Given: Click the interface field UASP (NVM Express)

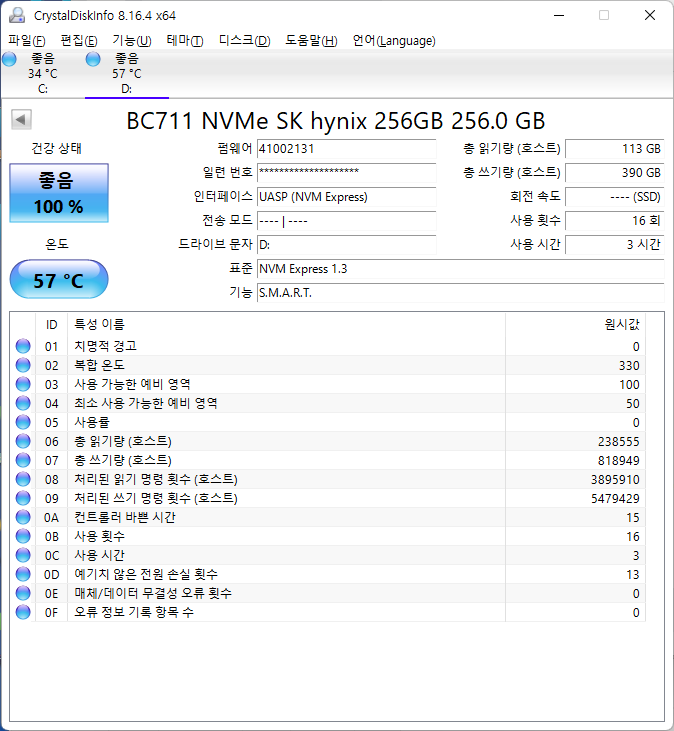Looking at the screenshot, I should coord(346,197).
